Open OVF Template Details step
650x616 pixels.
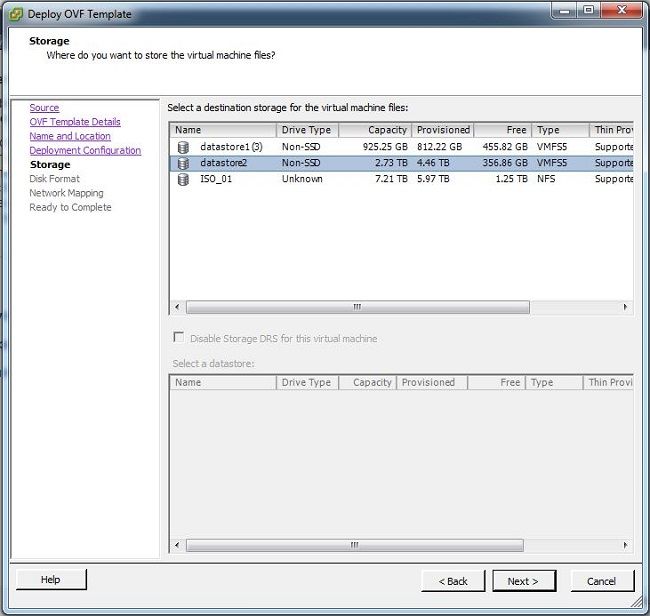[x=75, y=122]
